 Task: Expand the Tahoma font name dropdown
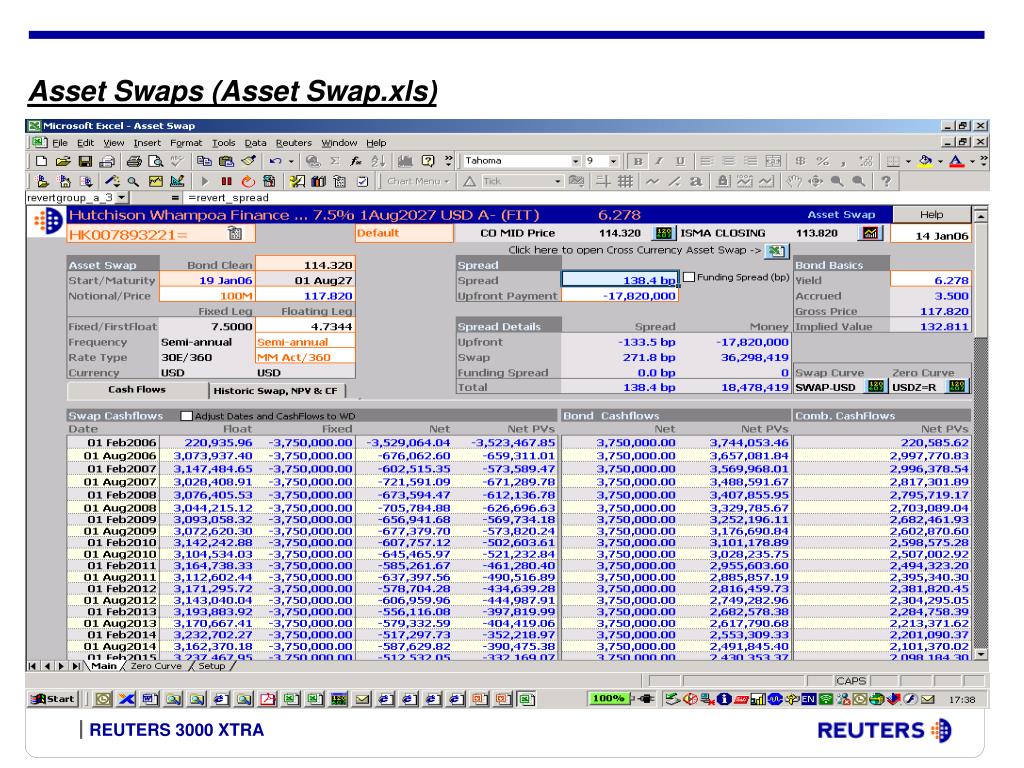[x=575, y=161]
